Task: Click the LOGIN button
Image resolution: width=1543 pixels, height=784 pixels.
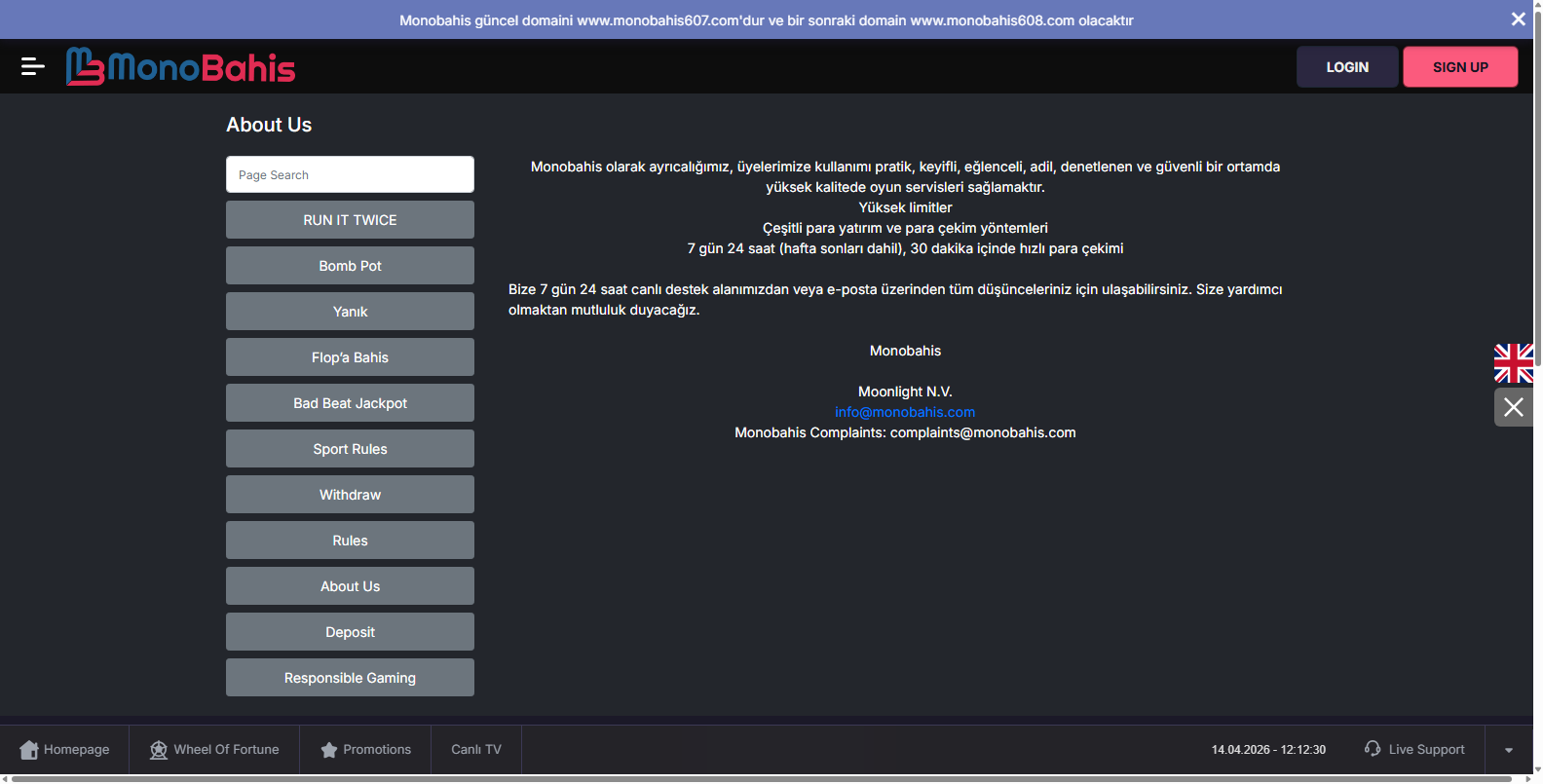Action: (x=1347, y=67)
